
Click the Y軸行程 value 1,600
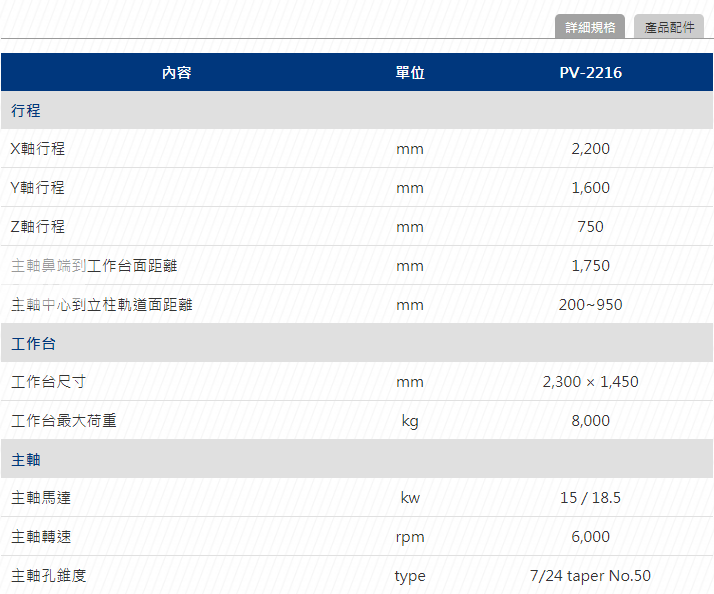(590, 188)
